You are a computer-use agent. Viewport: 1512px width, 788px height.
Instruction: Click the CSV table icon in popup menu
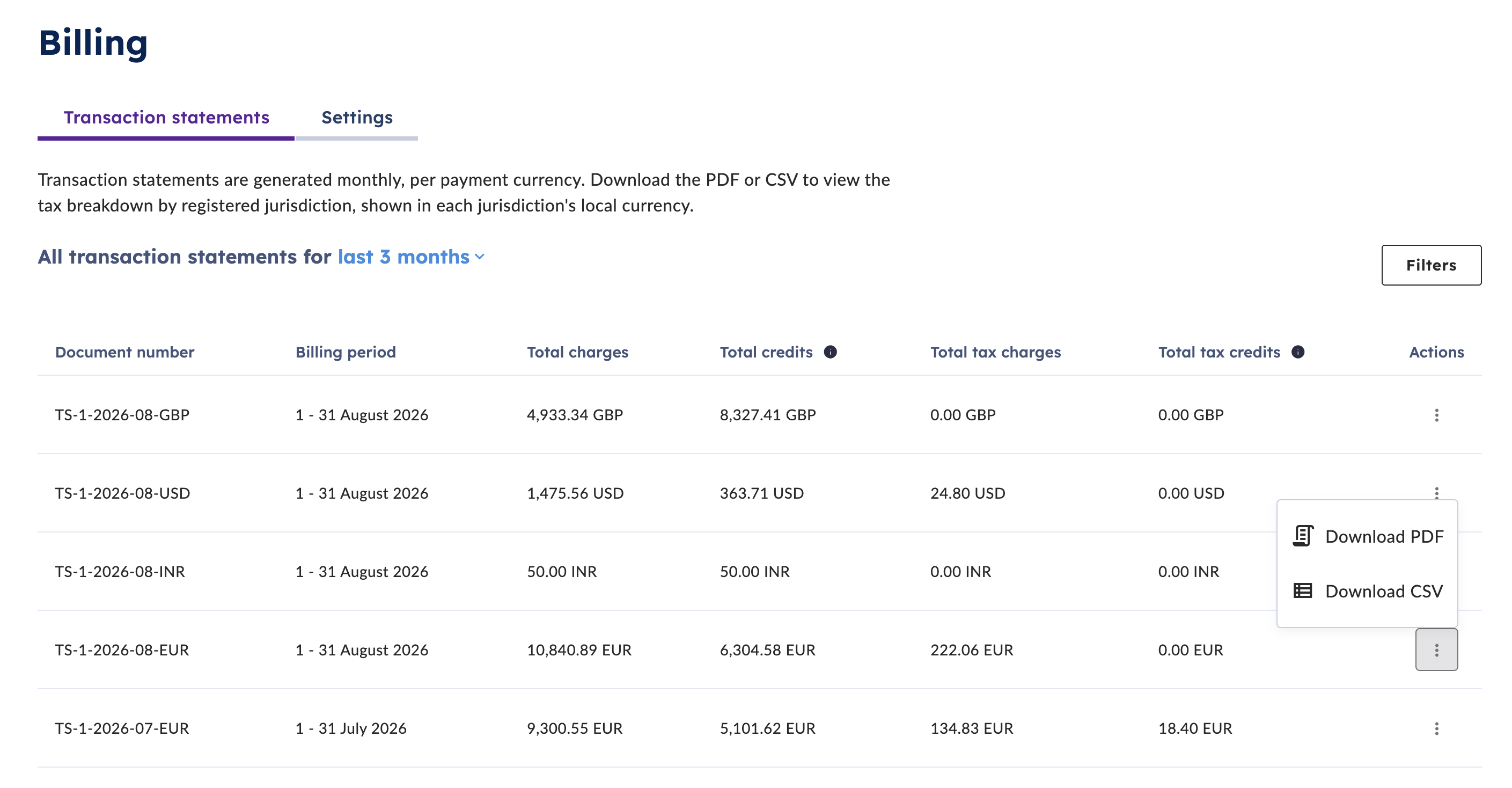1302,590
